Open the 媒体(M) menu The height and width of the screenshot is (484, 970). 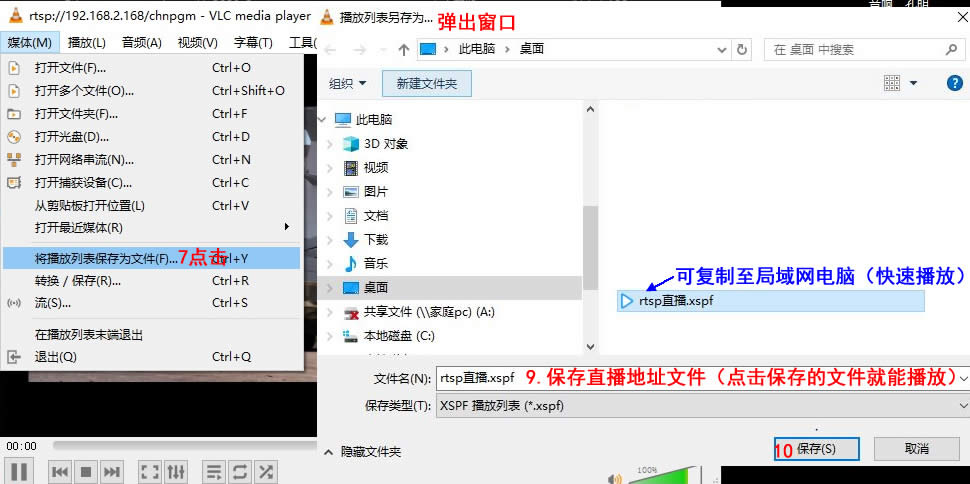tap(30, 43)
